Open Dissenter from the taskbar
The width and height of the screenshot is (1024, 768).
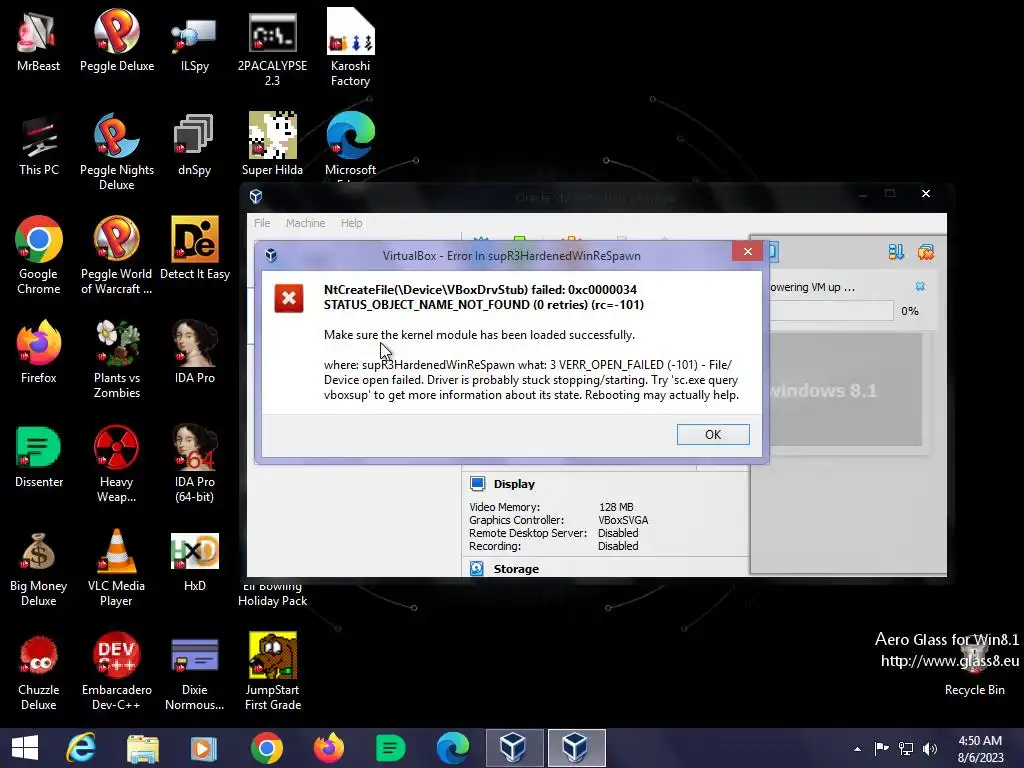tap(391, 748)
